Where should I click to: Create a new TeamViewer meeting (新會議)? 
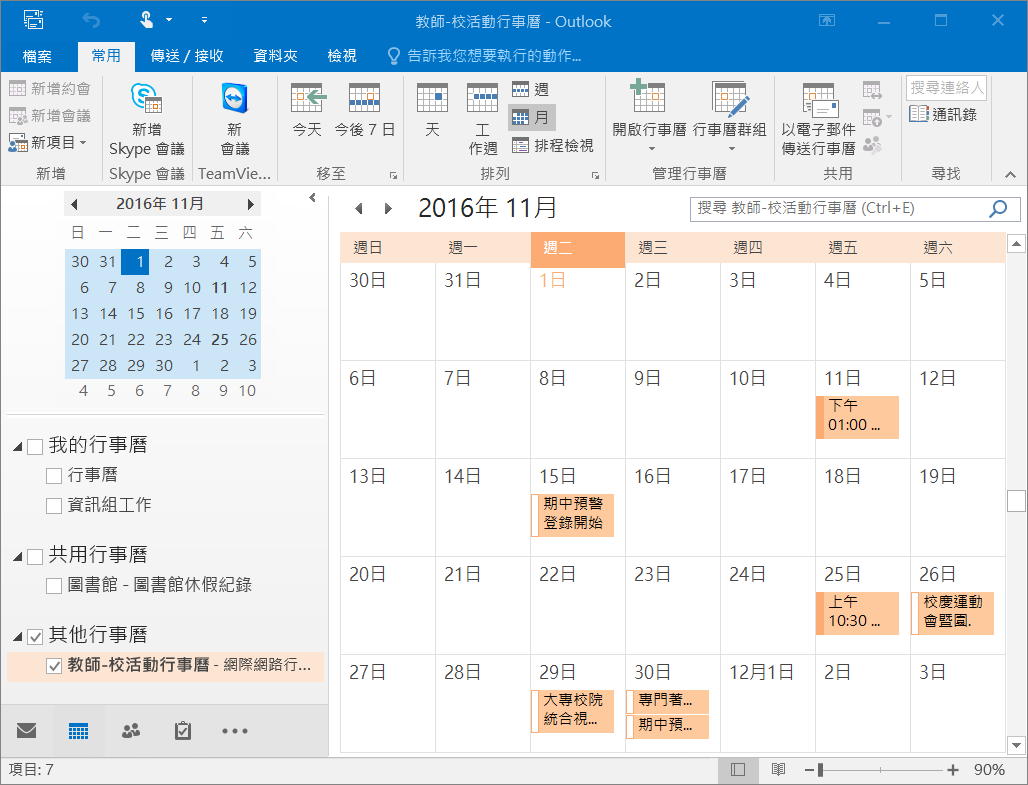click(234, 120)
